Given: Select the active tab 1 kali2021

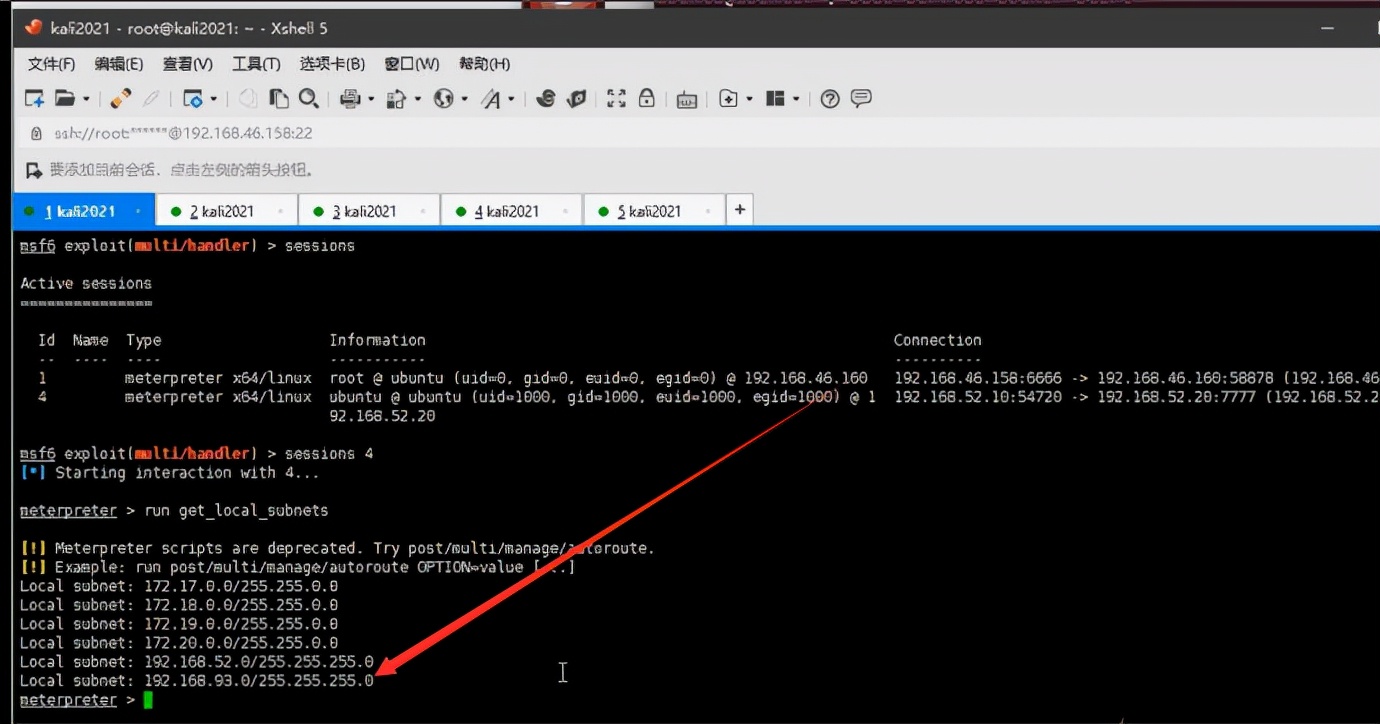Looking at the screenshot, I should [x=84, y=211].
